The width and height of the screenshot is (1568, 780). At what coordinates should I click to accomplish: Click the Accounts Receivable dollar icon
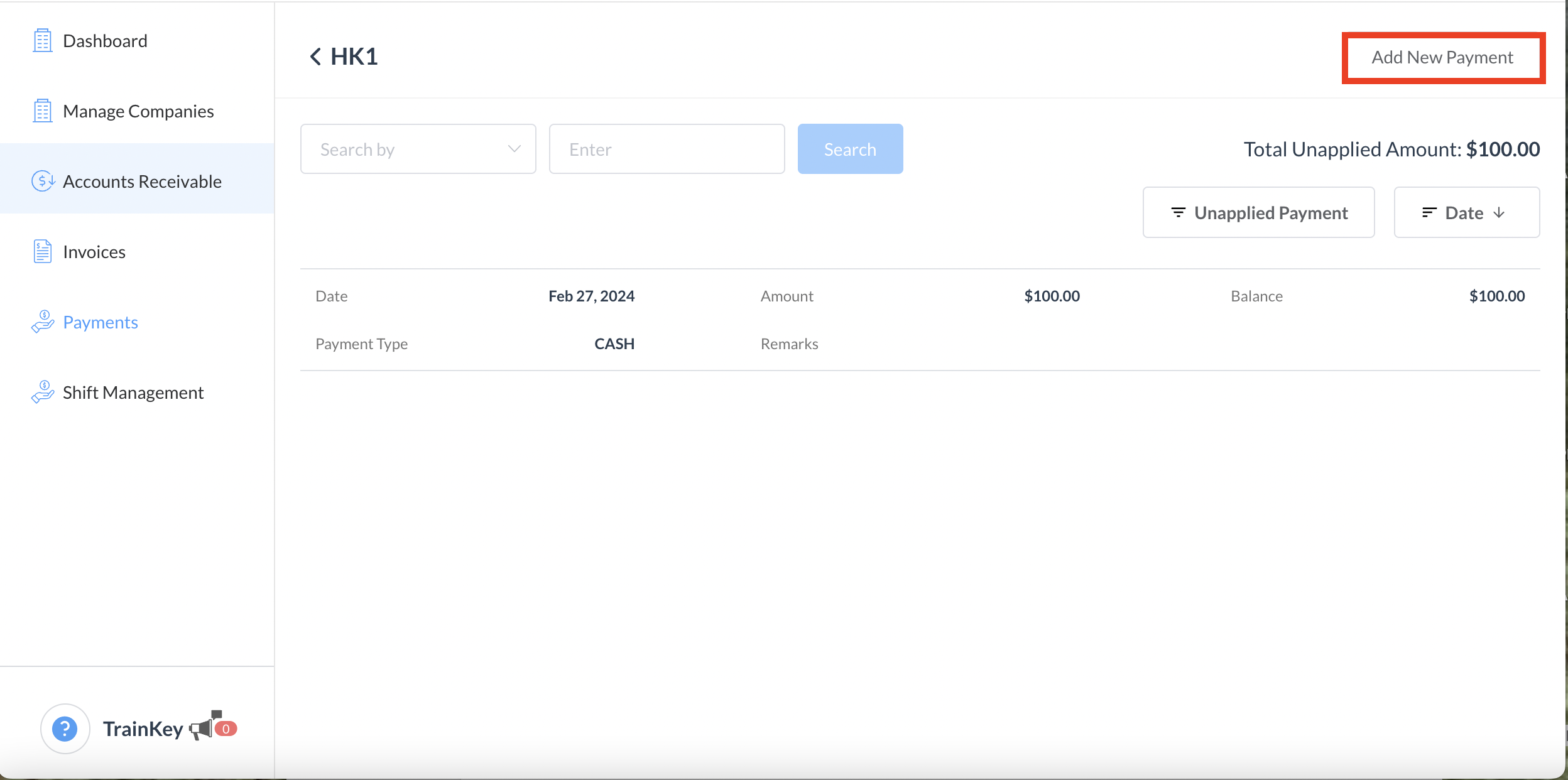point(43,181)
